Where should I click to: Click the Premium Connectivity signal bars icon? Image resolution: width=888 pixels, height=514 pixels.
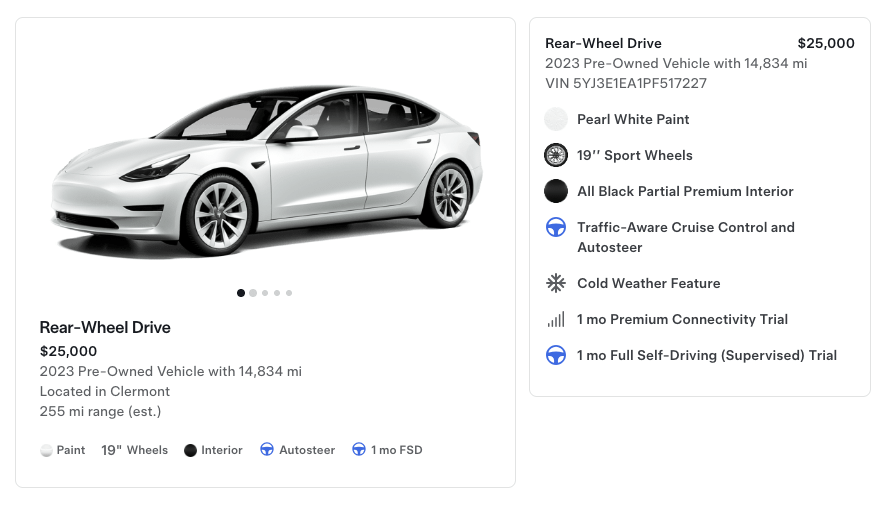pos(556,320)
